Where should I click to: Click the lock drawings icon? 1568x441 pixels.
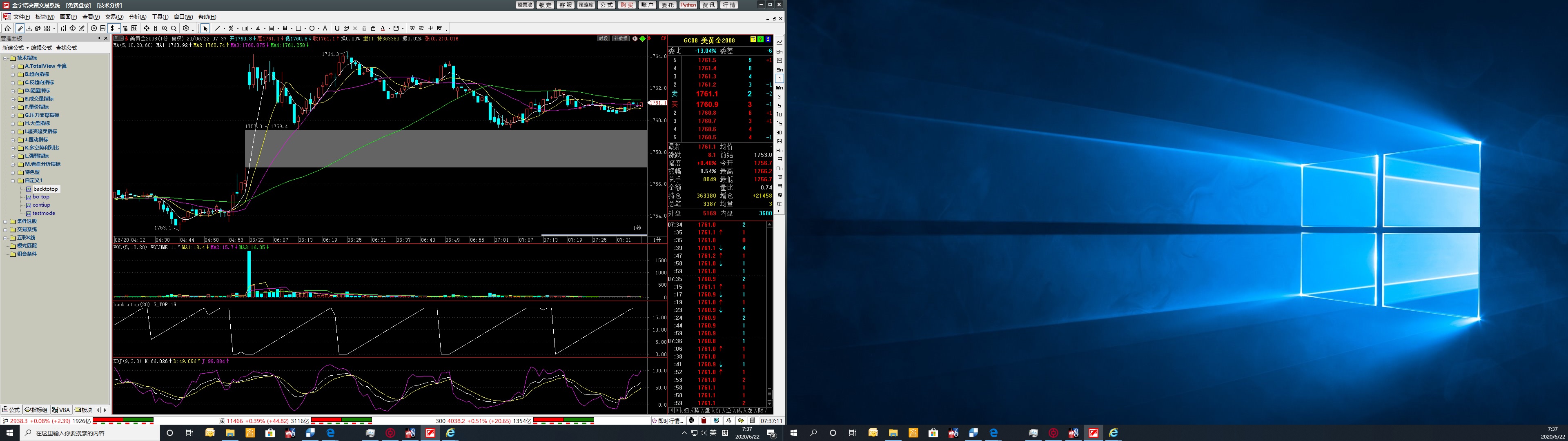(373, 28)
